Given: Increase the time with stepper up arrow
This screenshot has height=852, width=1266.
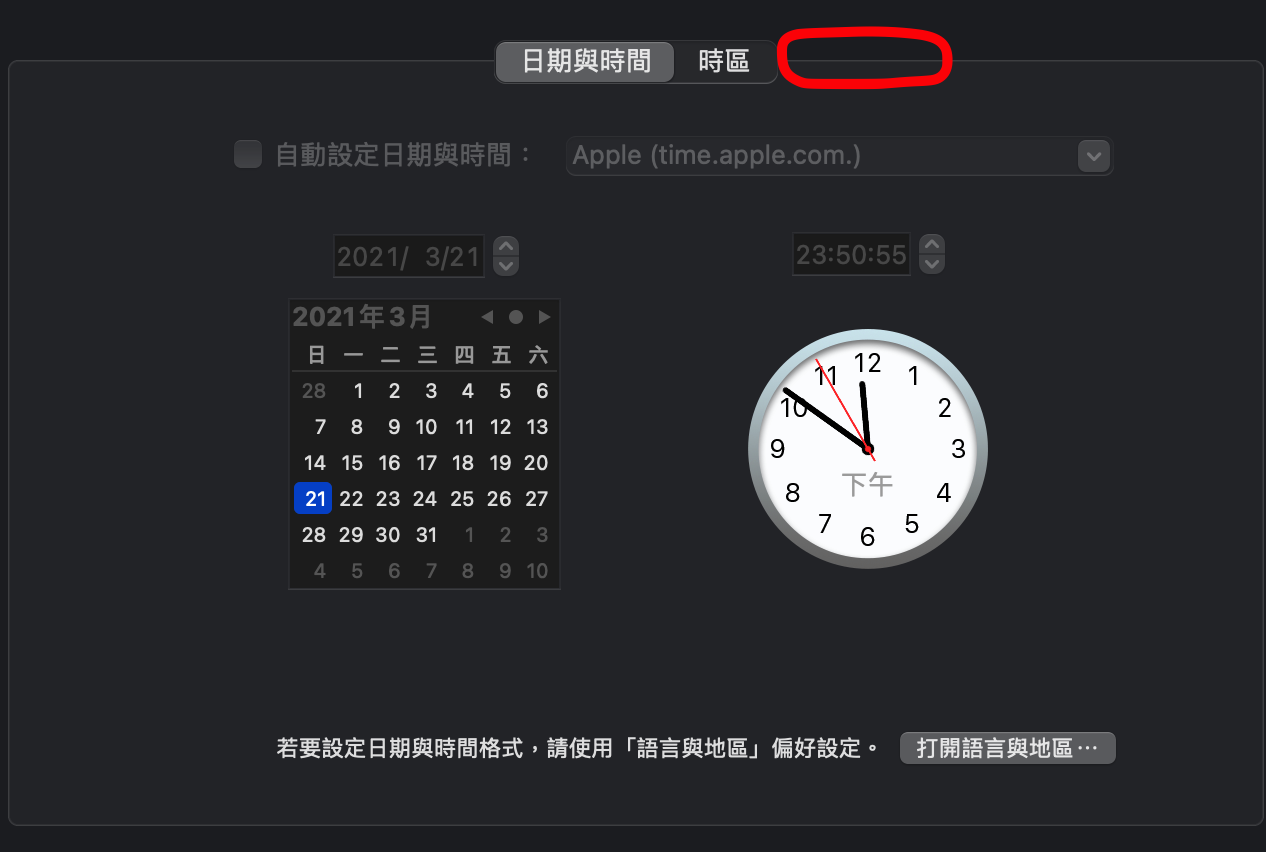Looking at the screenshot, I should pyautogui.click(x=932, y=244).
